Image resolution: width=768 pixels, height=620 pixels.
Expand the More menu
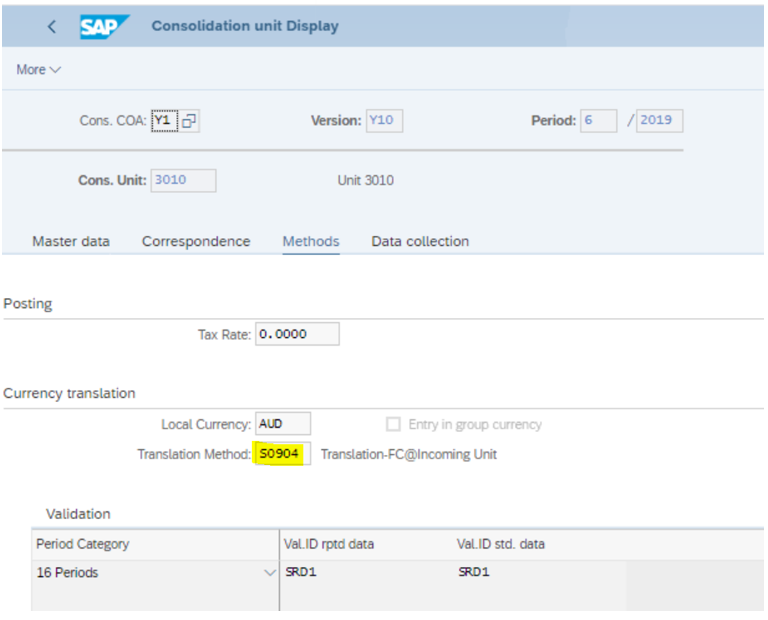point(39,70)
